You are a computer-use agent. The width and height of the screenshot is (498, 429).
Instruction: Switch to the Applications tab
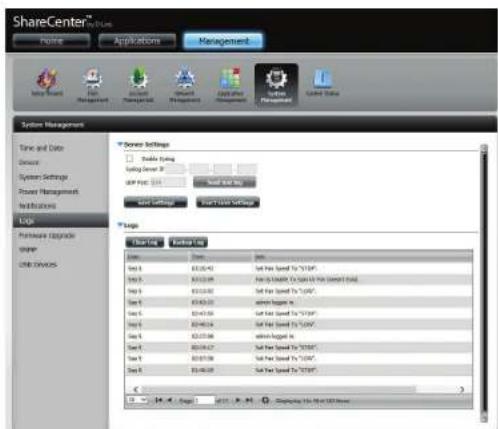[137, 41]
